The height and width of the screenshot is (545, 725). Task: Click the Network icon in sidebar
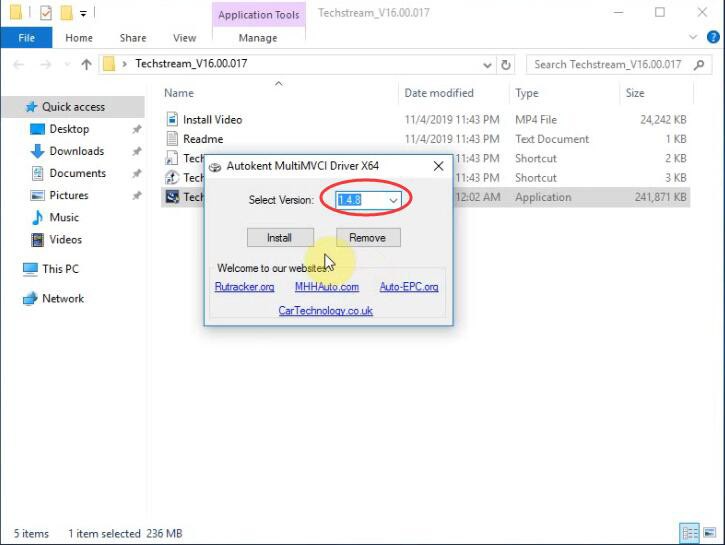[x=30, y=299]
